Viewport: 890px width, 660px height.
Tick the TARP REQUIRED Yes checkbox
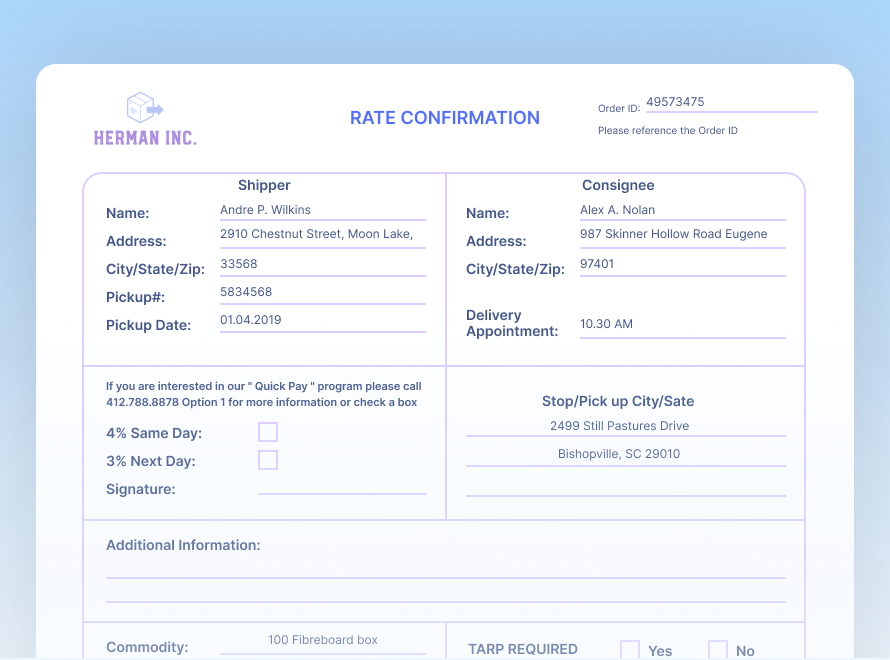click(630, 650)
